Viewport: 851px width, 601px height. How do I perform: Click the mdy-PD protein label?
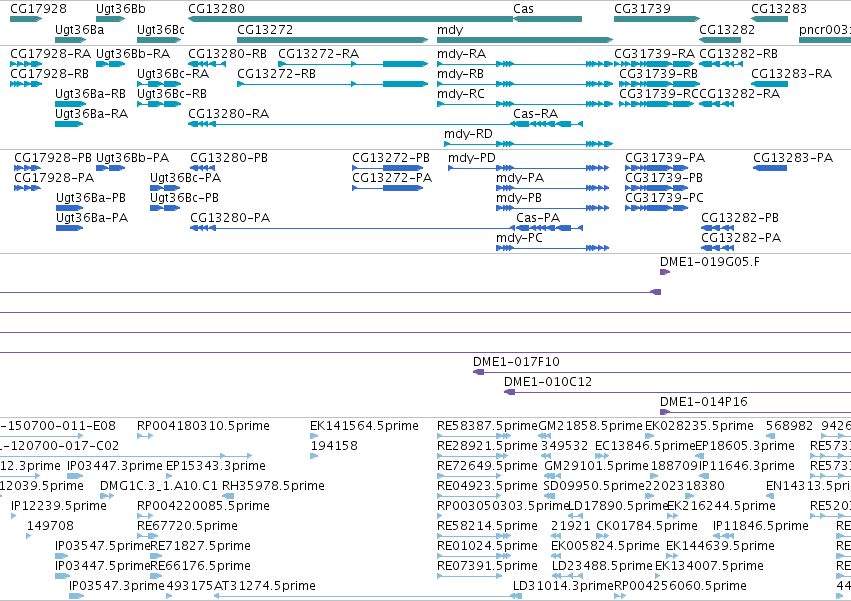tap(472, 158)
